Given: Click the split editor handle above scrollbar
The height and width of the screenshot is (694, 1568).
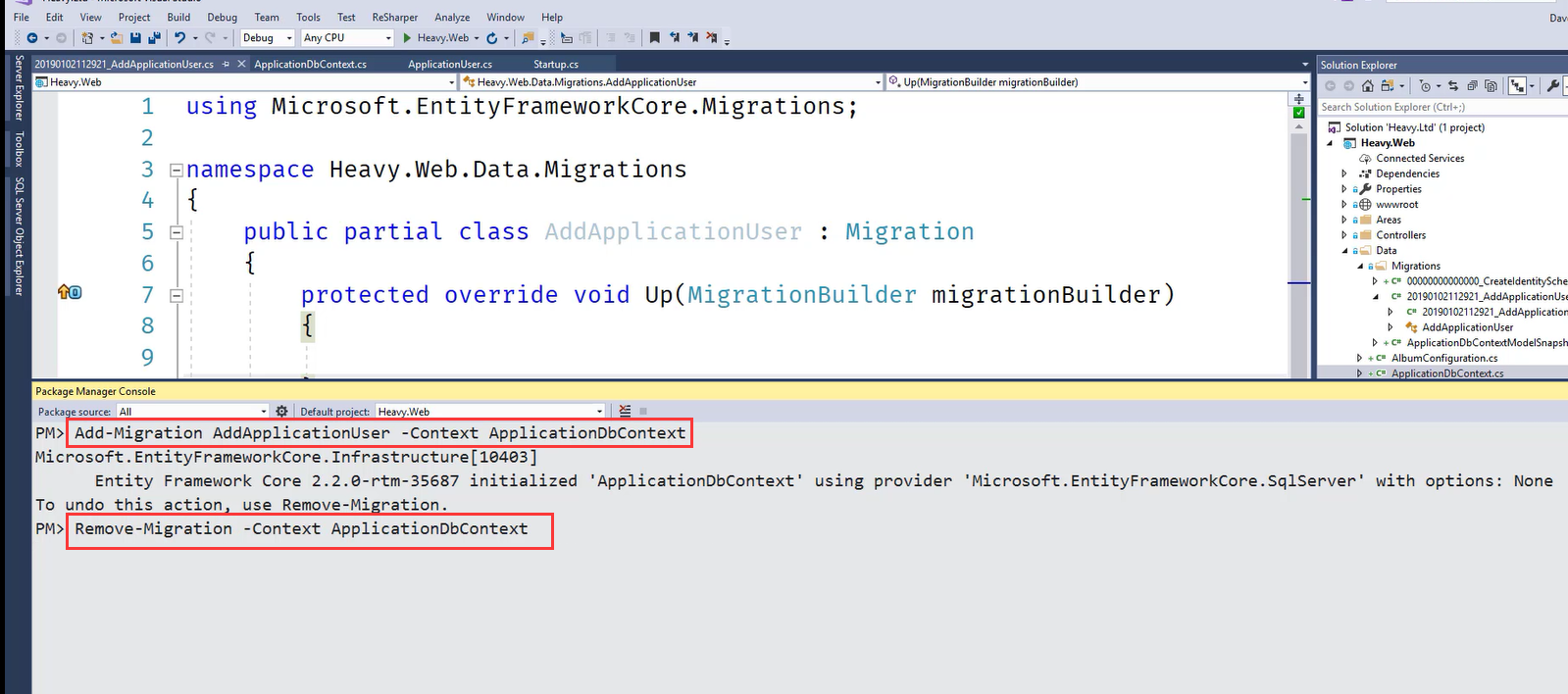Looking at the screenshot, I should tap(1299, 99).
